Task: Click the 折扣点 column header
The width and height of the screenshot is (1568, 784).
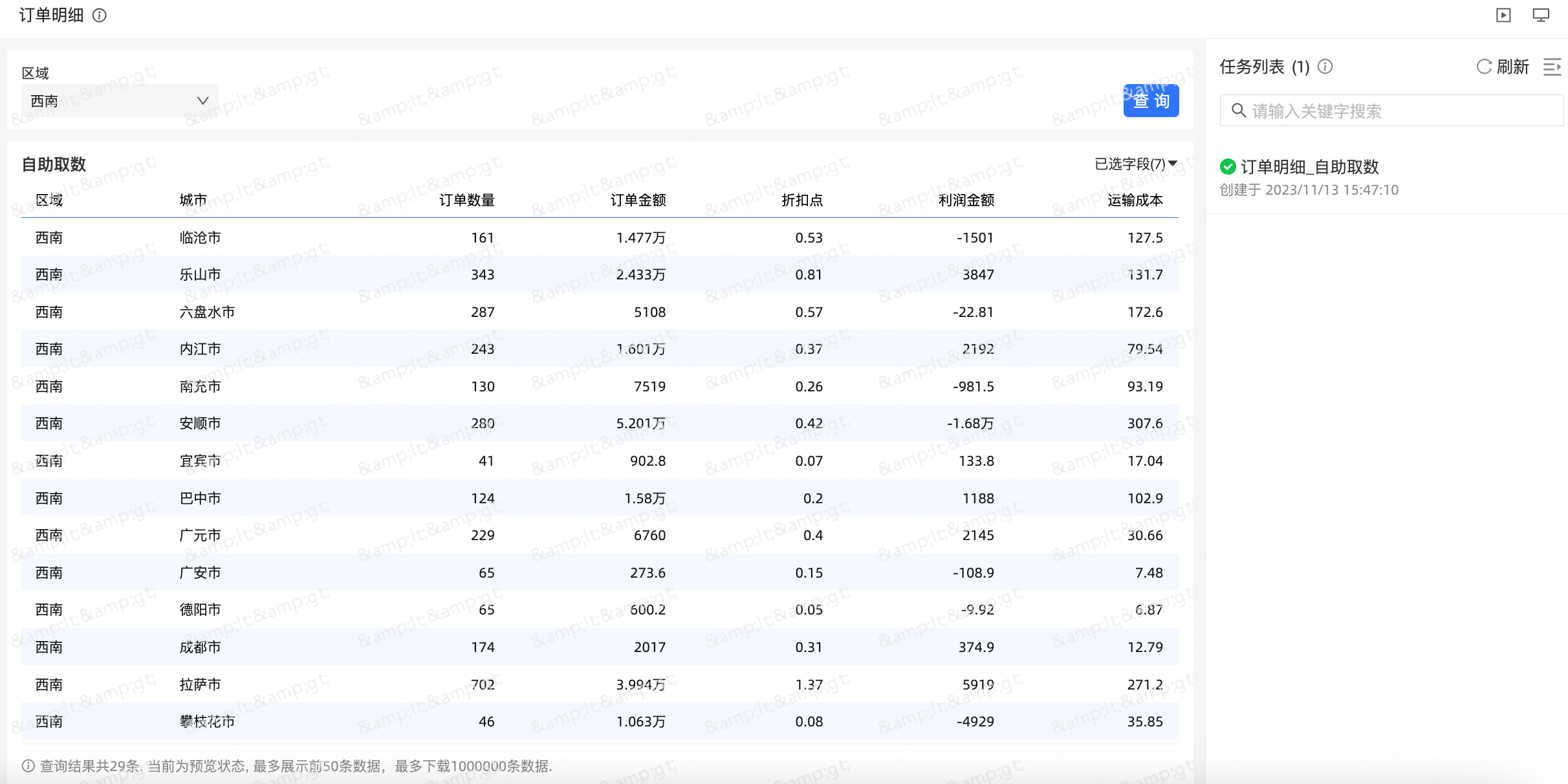Action: point(802,200)
